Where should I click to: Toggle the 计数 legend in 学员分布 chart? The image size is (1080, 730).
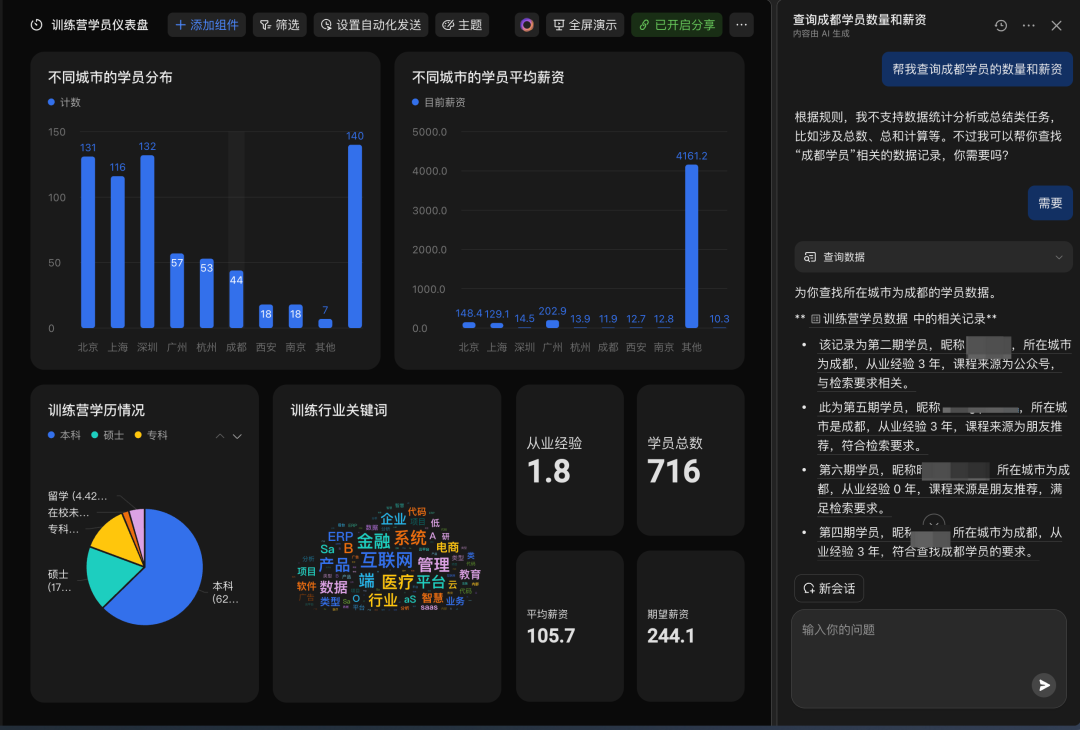tap(65, 102)
